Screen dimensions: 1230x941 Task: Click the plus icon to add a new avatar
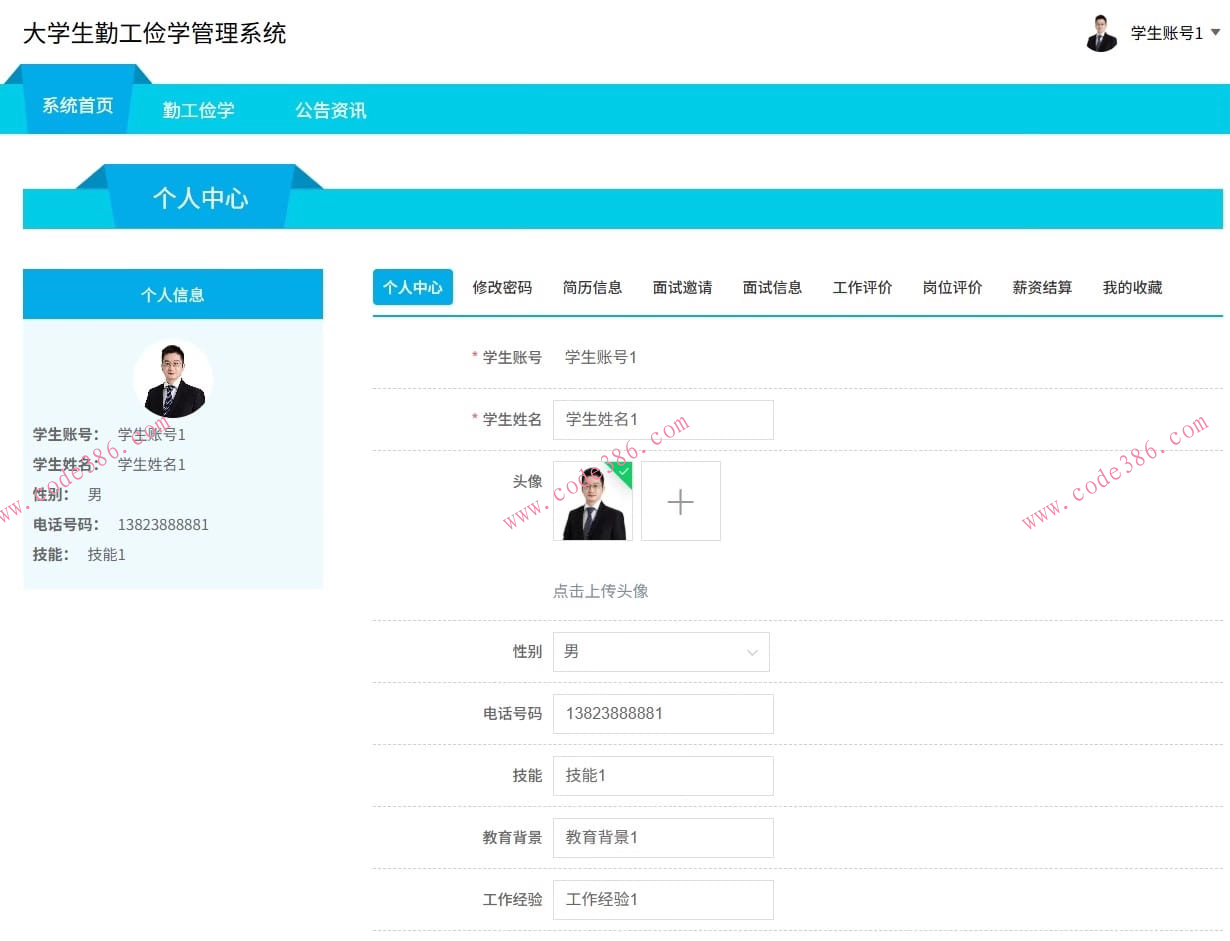[x=680, y=501]
